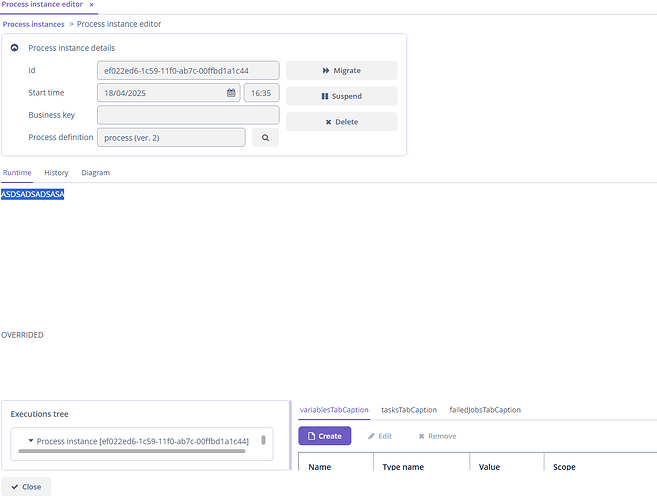Open the calendar date picker icon
The height and width of the screenshot is (500, 657).
[x=231, y=93]
